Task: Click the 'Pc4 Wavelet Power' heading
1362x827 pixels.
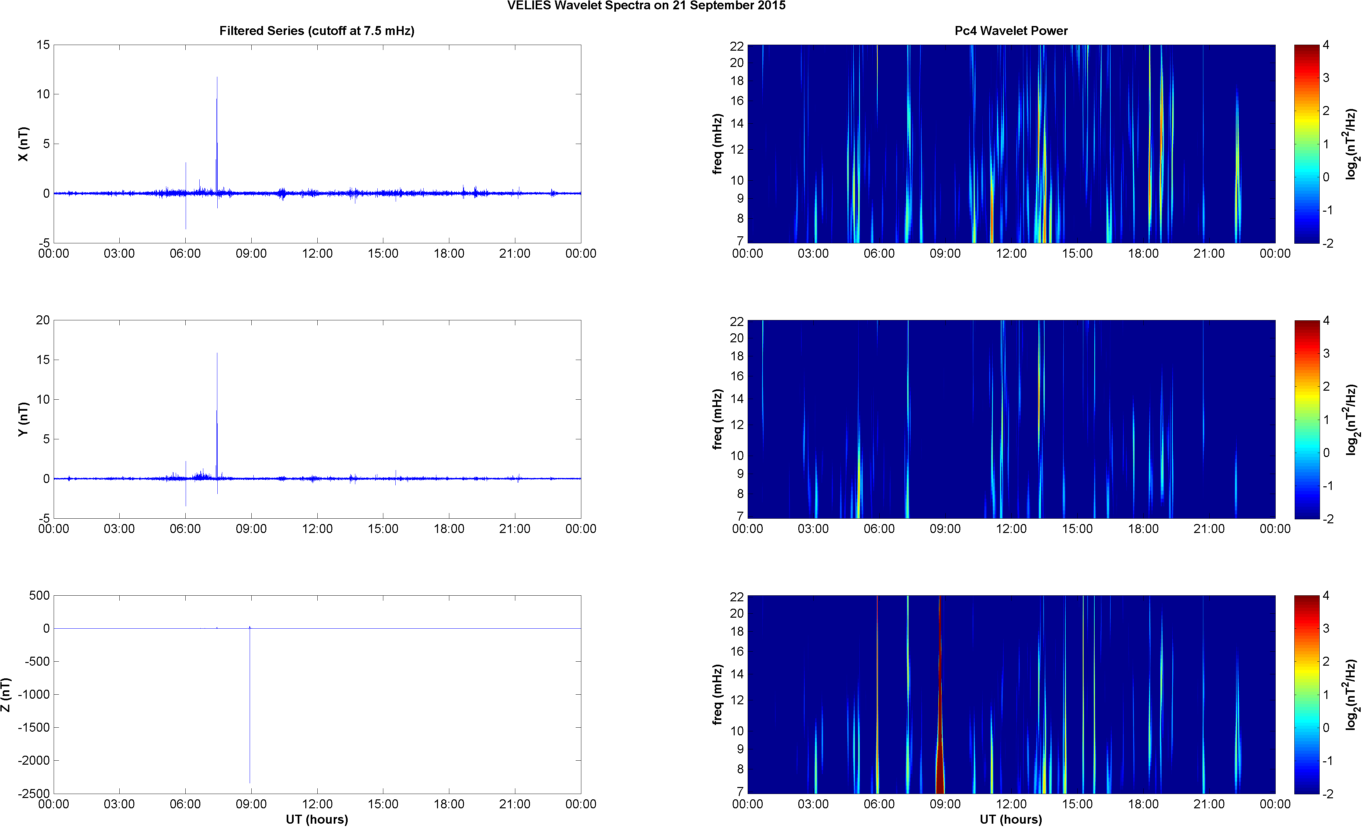Action: pos(1011,31)
